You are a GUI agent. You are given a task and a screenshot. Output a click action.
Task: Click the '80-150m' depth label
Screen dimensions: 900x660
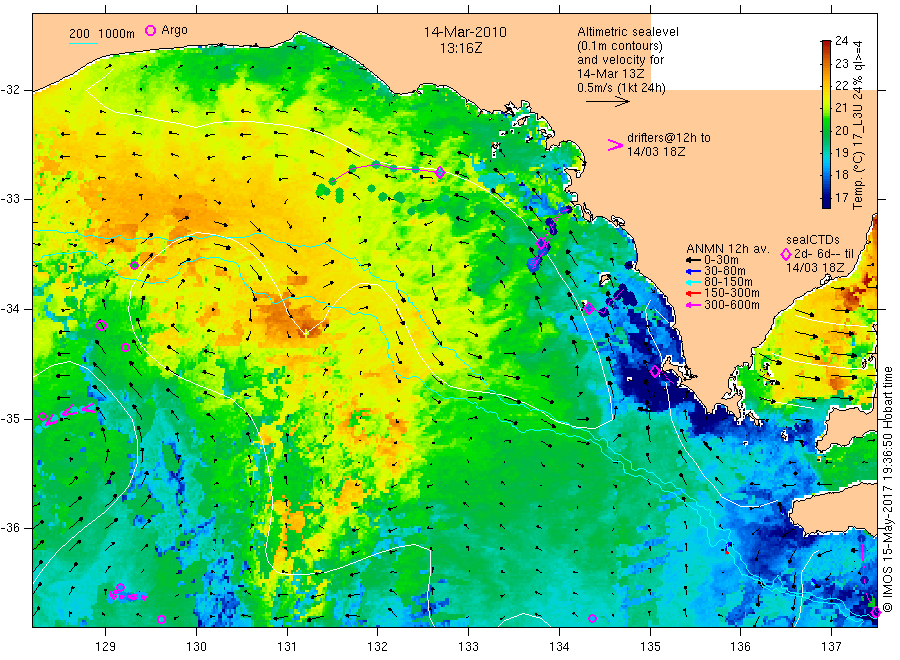click(728, 282)
